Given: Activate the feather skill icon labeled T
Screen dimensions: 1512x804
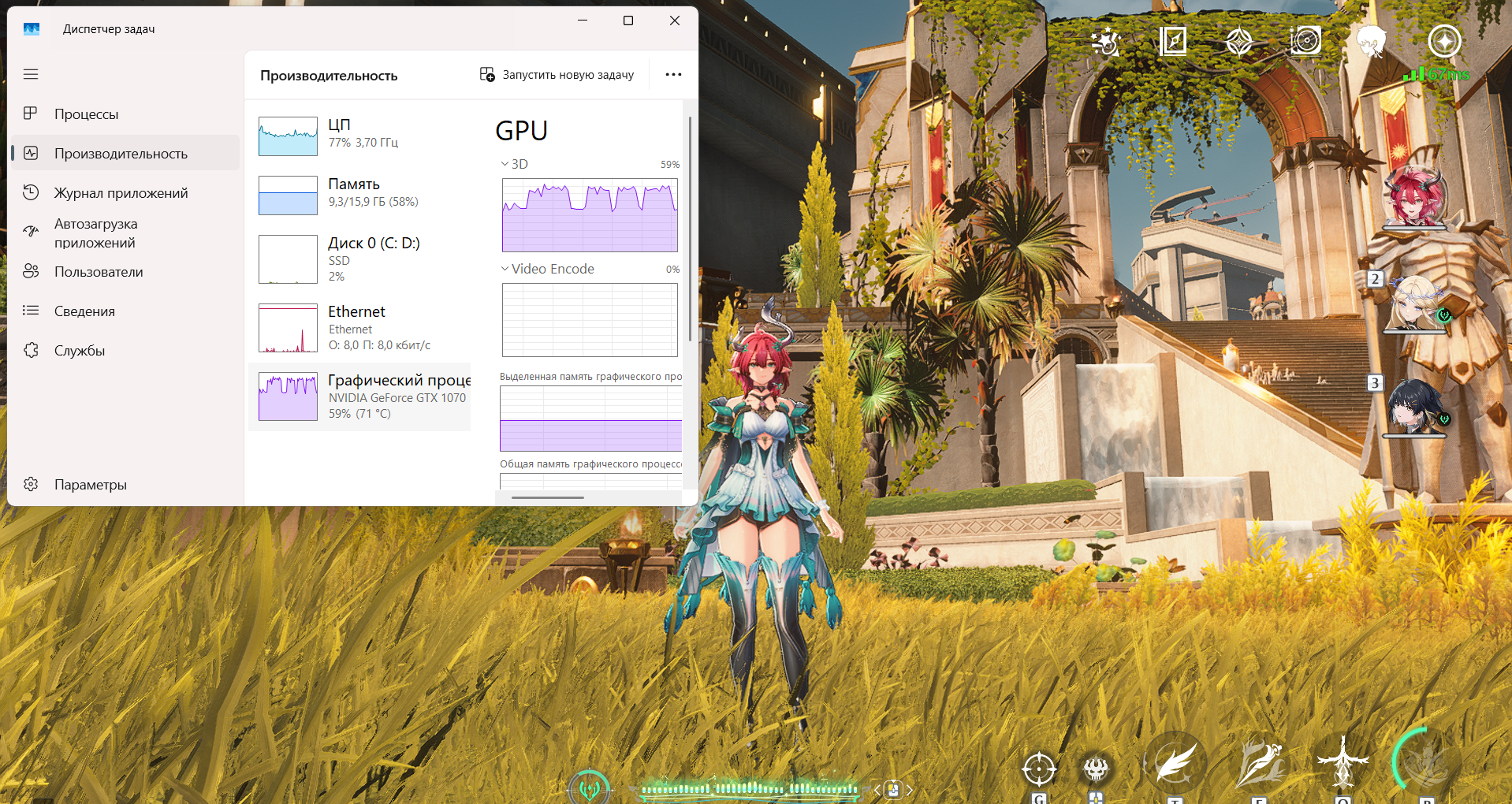Looking at the screenshot, I should click(1175, 763).
